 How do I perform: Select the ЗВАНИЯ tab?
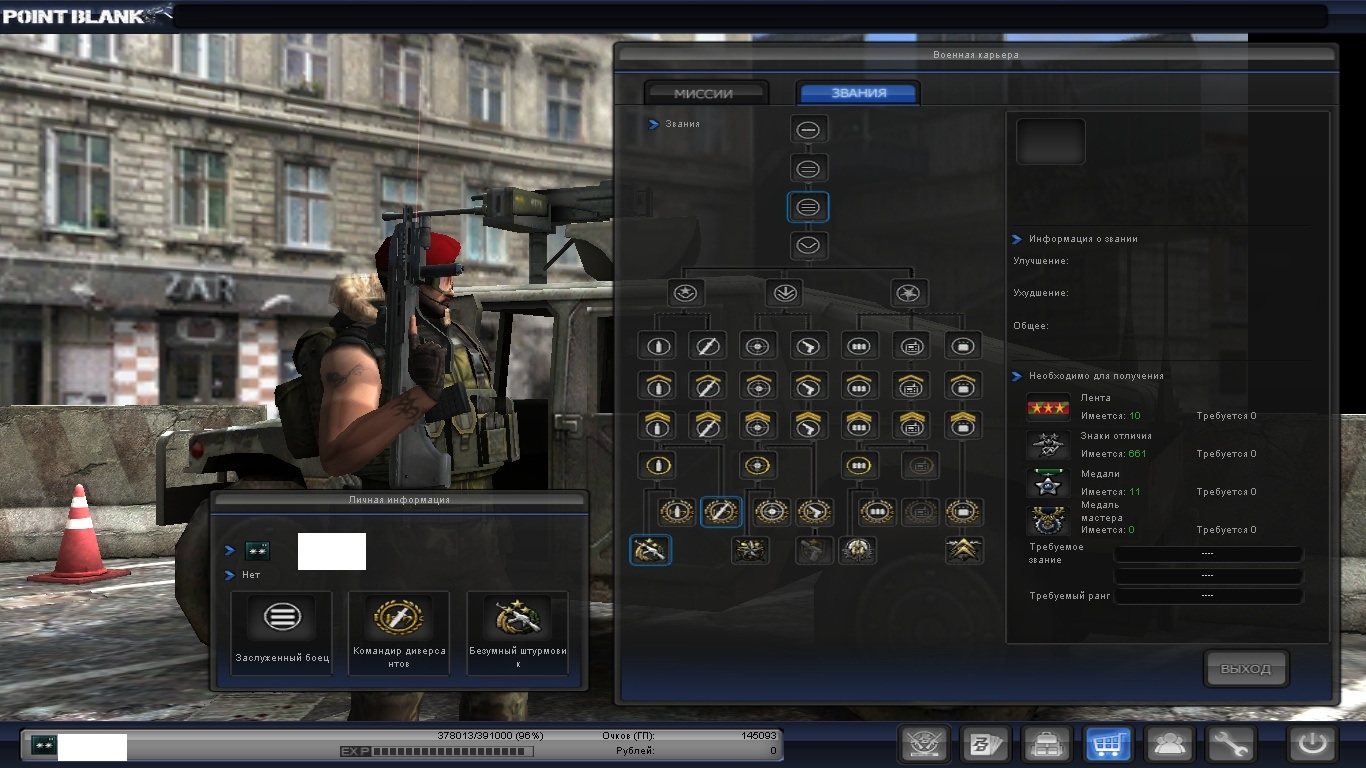pyautogui.click(x=859, y=93)
